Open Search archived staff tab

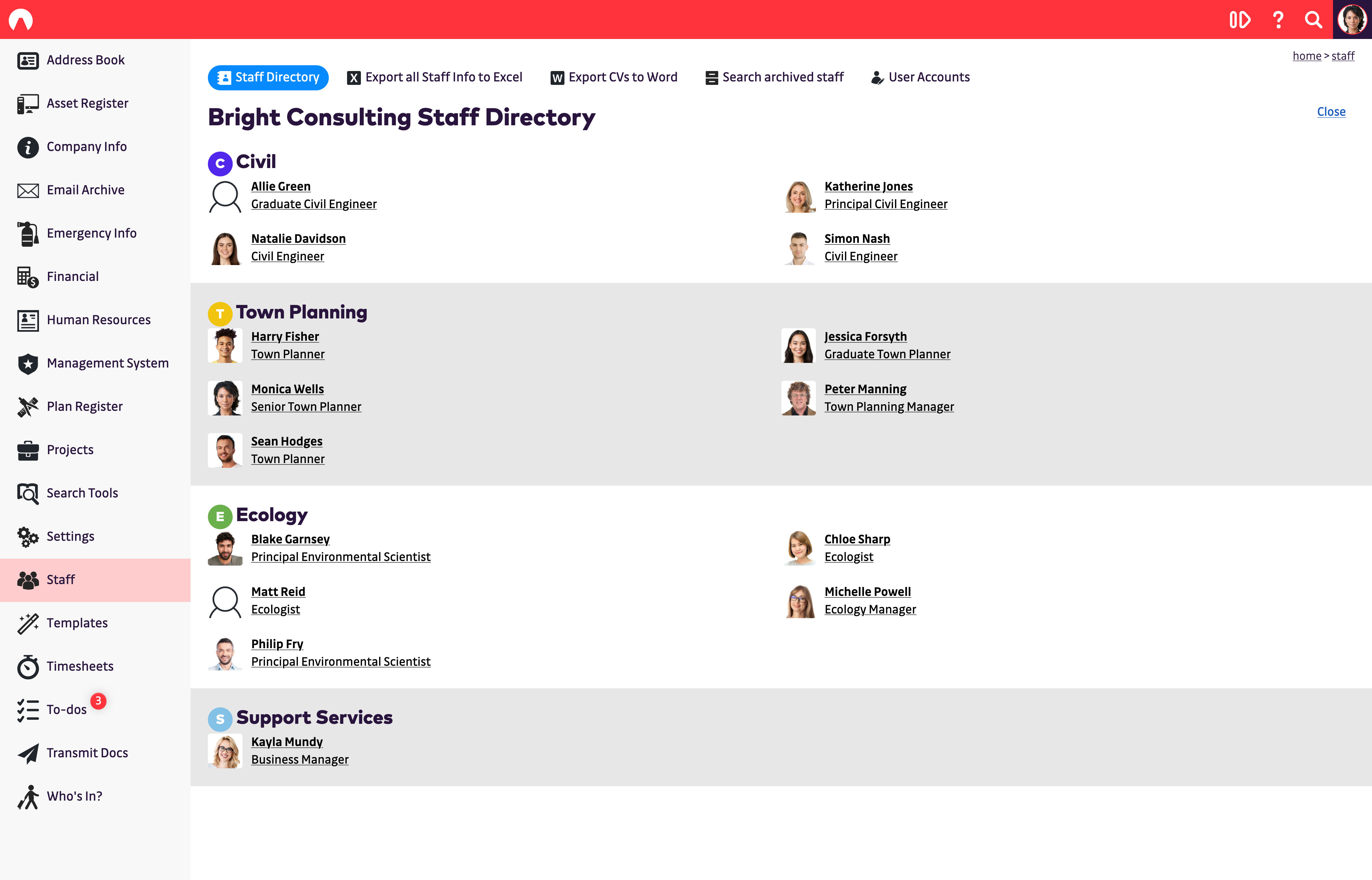coord(774,77)
